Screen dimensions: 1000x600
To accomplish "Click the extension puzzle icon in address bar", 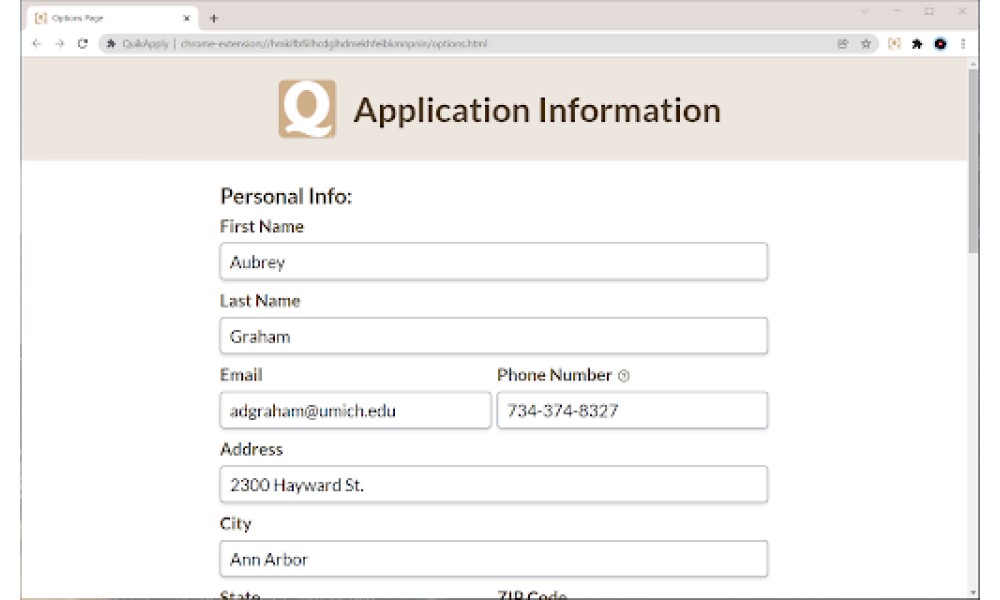I will [111, 43].
